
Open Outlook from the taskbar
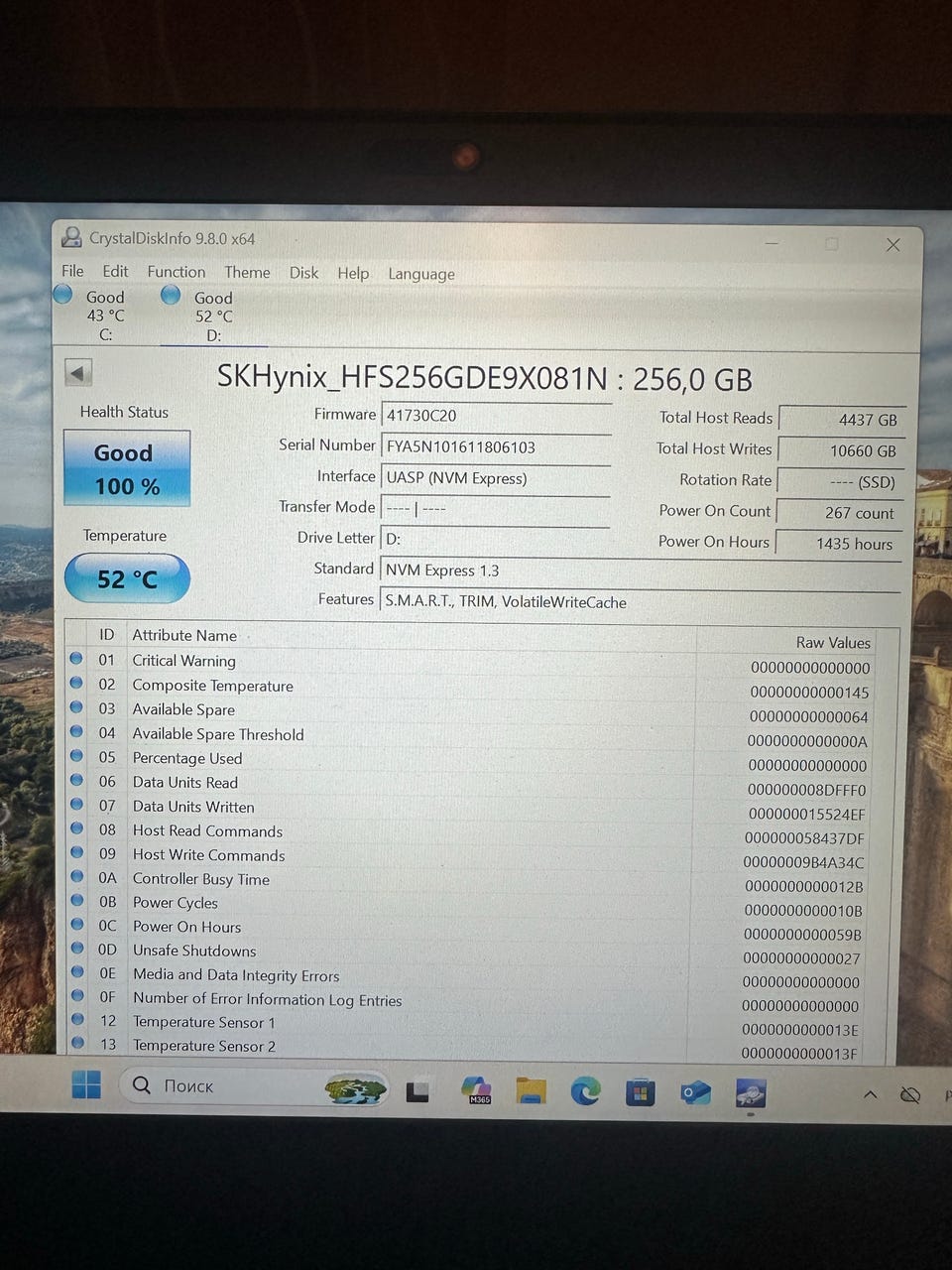695,1093
